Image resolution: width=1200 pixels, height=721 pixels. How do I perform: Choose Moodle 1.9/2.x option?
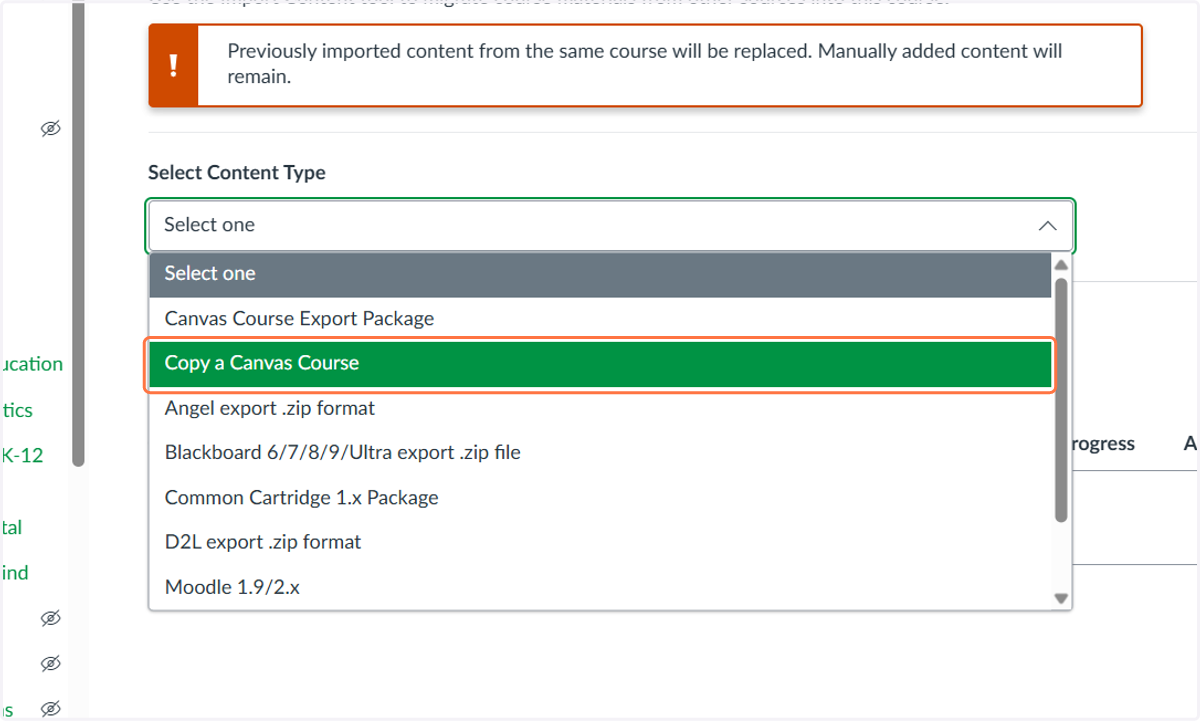(x=600, y=587)
